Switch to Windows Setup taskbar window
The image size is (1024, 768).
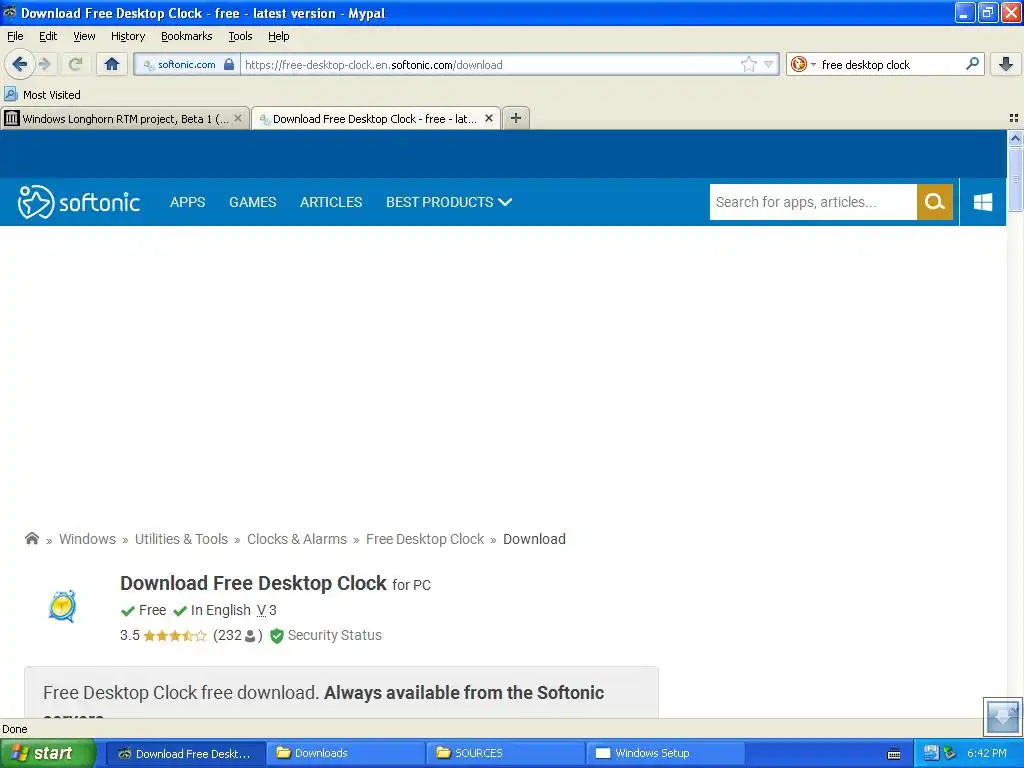(665, 753)
